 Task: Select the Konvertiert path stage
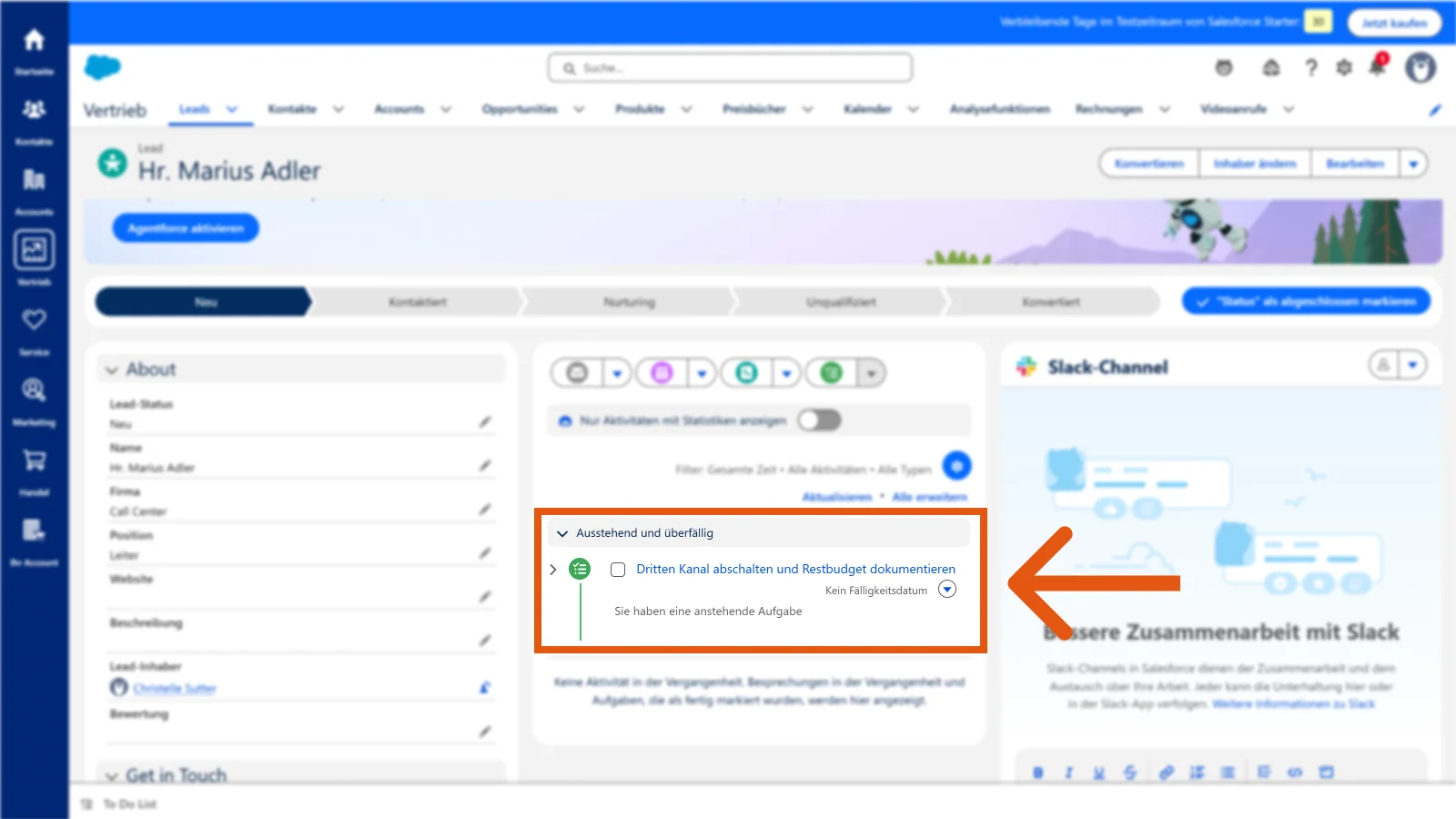click(1051, 302)
